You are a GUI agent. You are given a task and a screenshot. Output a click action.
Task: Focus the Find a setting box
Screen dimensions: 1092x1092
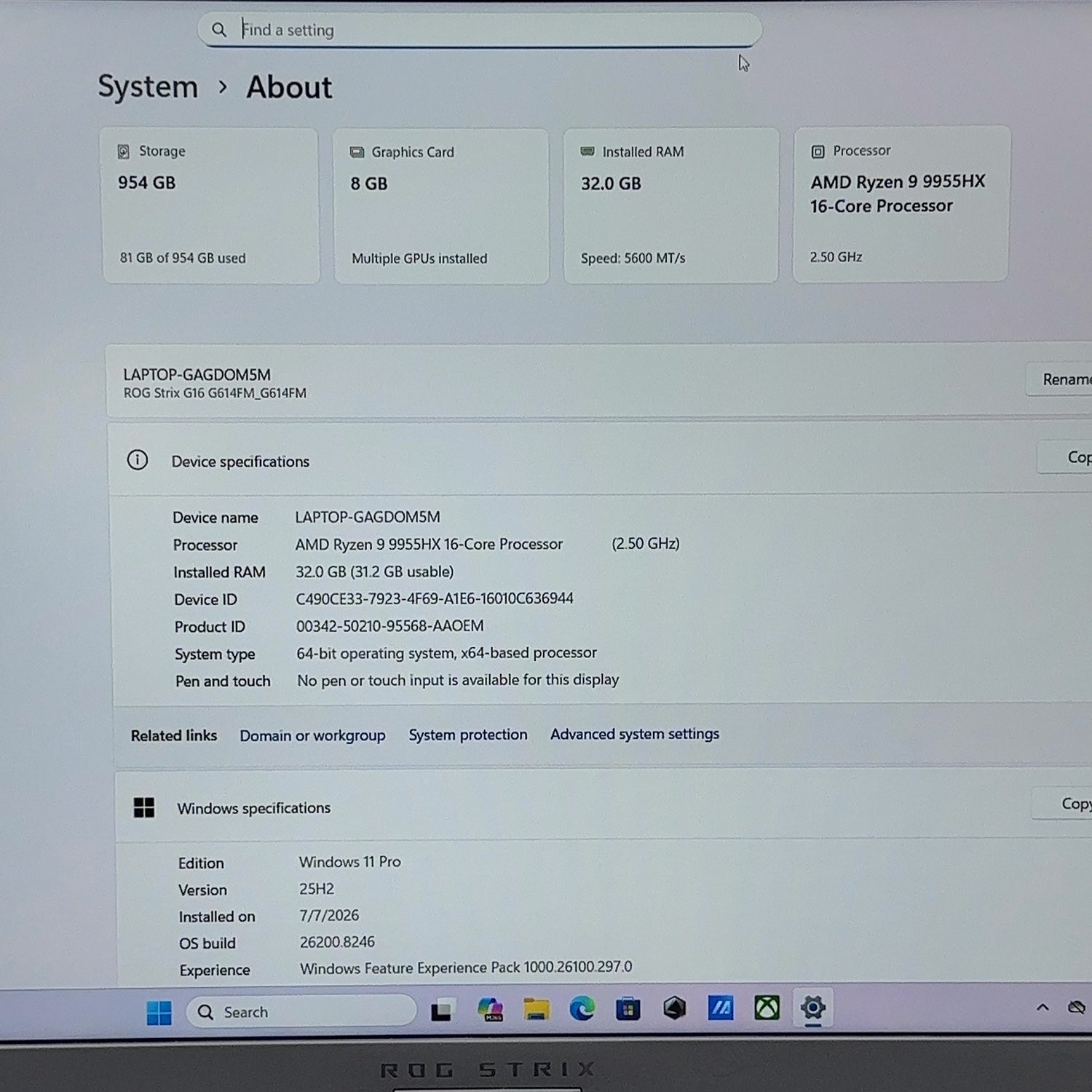click(480, 30)
